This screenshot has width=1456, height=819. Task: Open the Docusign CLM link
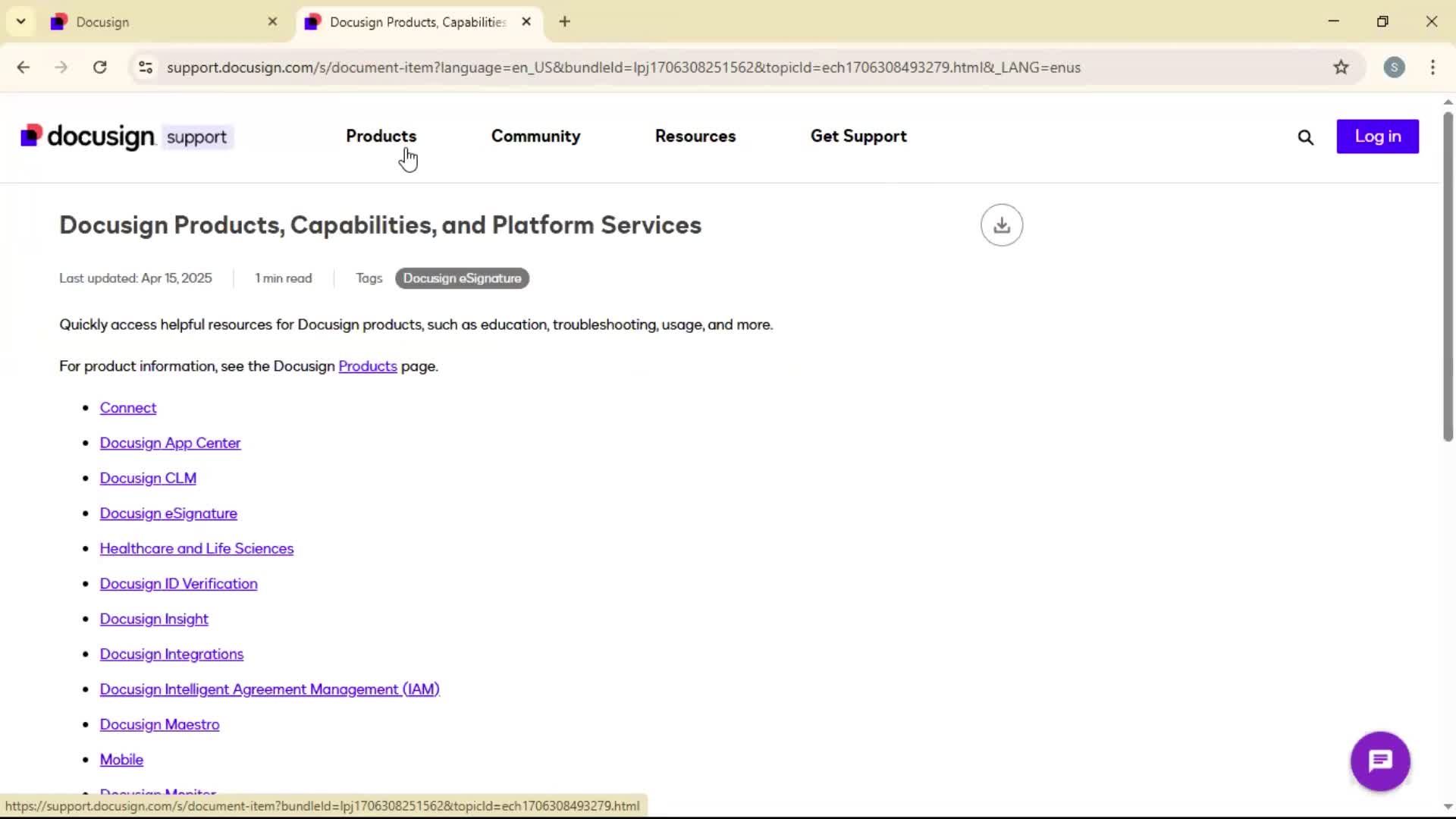(x=148, y=479)
